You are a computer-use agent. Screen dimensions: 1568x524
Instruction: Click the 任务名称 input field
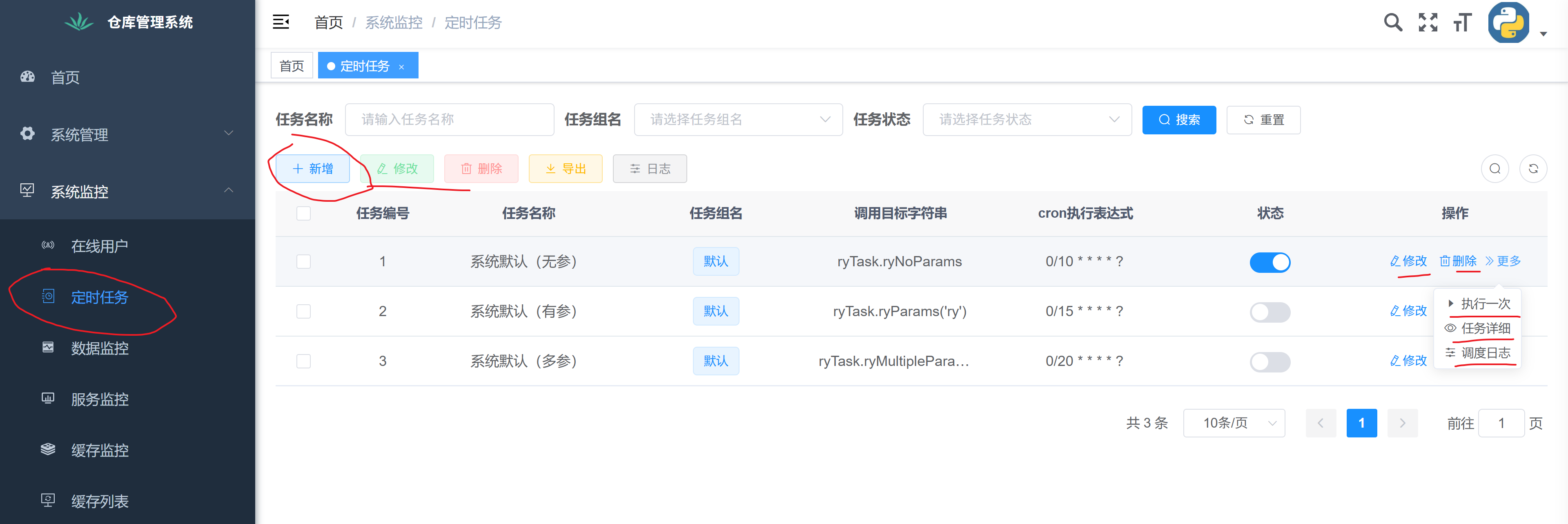[x=449, y=119]
